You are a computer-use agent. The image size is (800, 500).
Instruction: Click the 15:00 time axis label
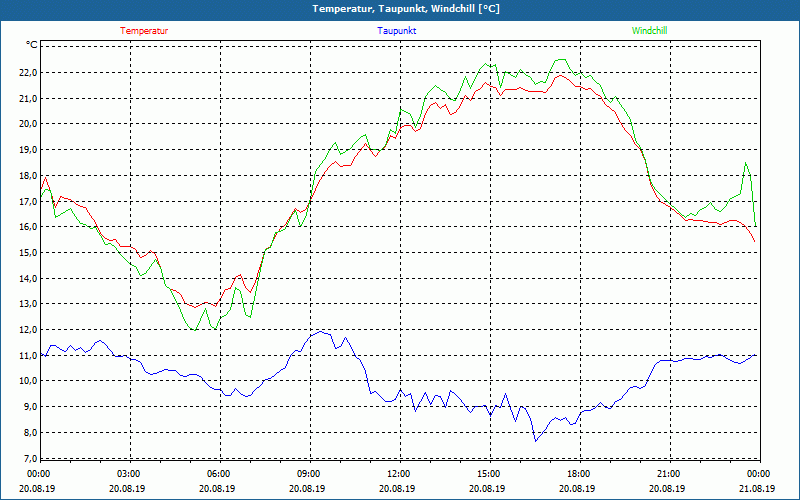point(488,473)
